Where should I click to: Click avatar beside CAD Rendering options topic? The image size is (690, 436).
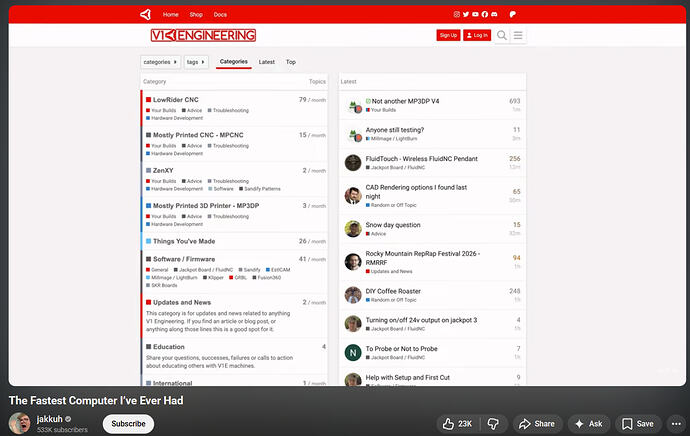(353, 196)
